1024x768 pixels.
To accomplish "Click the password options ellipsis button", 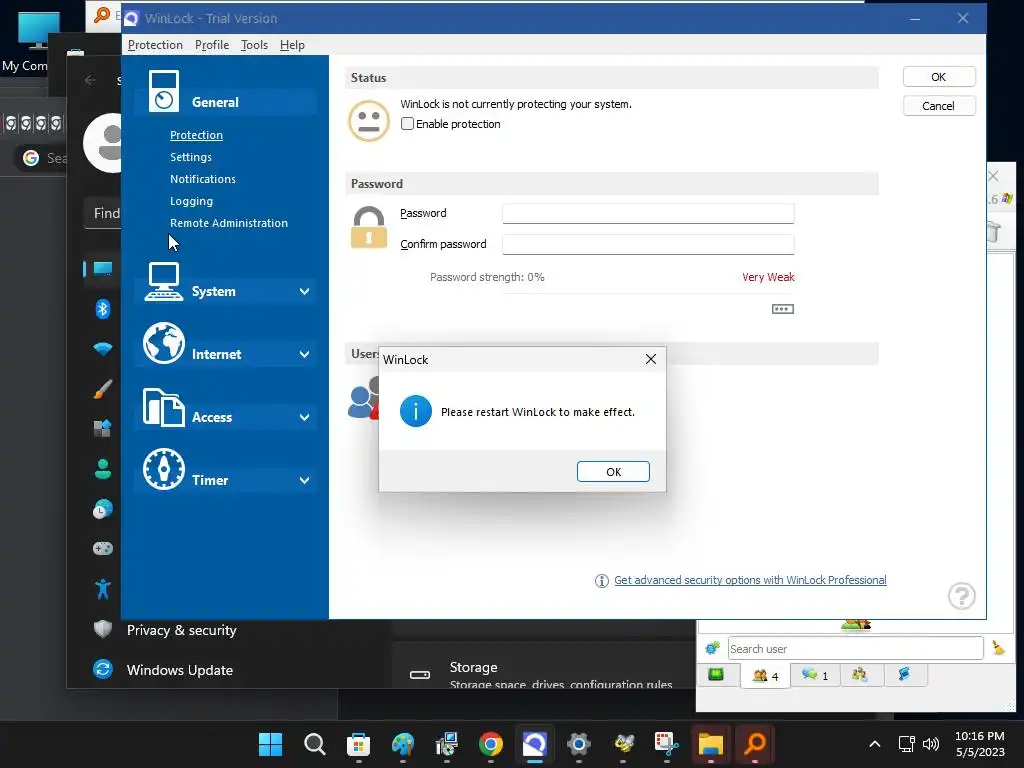I will point(782,309).
